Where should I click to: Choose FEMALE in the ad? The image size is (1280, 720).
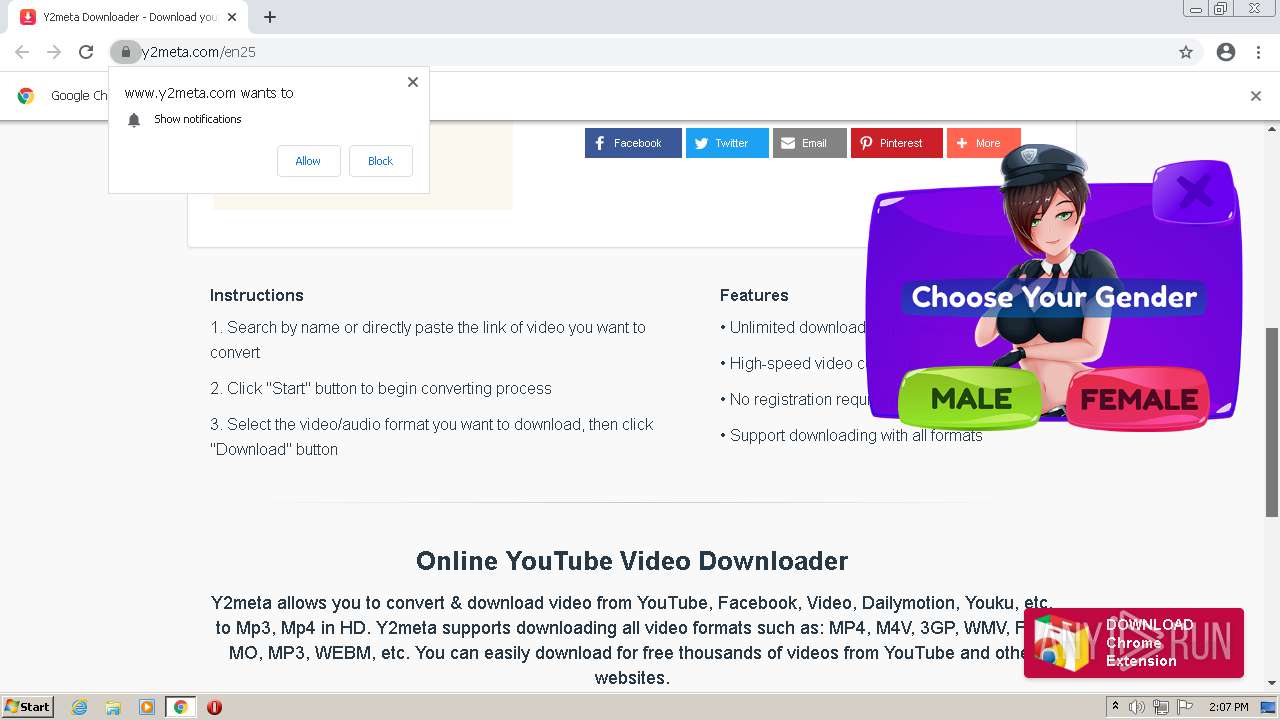(1138, 400)
